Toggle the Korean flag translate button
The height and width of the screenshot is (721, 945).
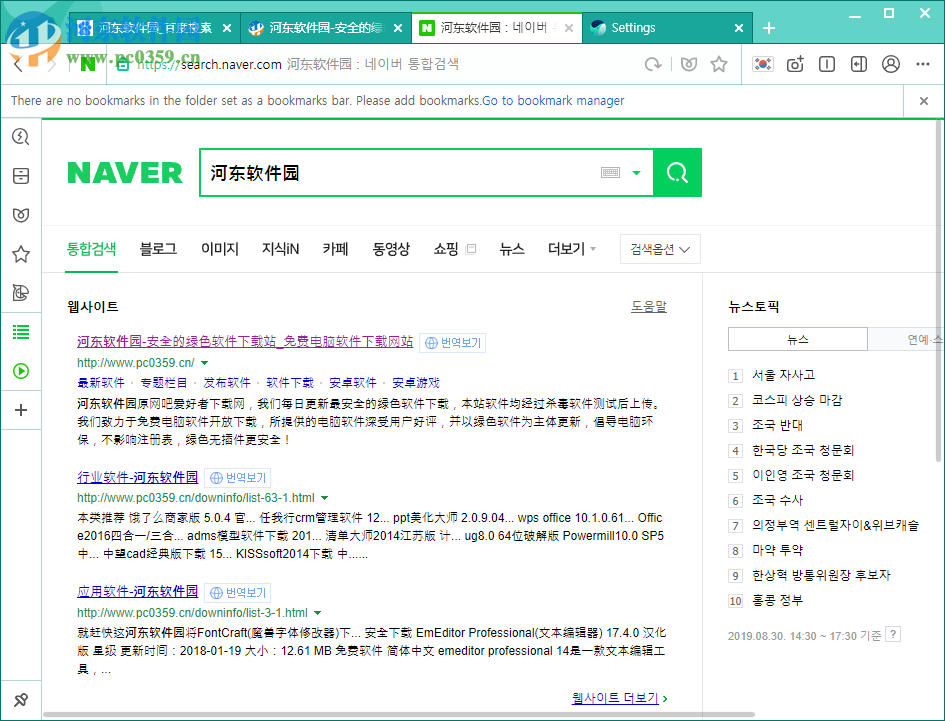pyautogui.click(x=763, y=64)
